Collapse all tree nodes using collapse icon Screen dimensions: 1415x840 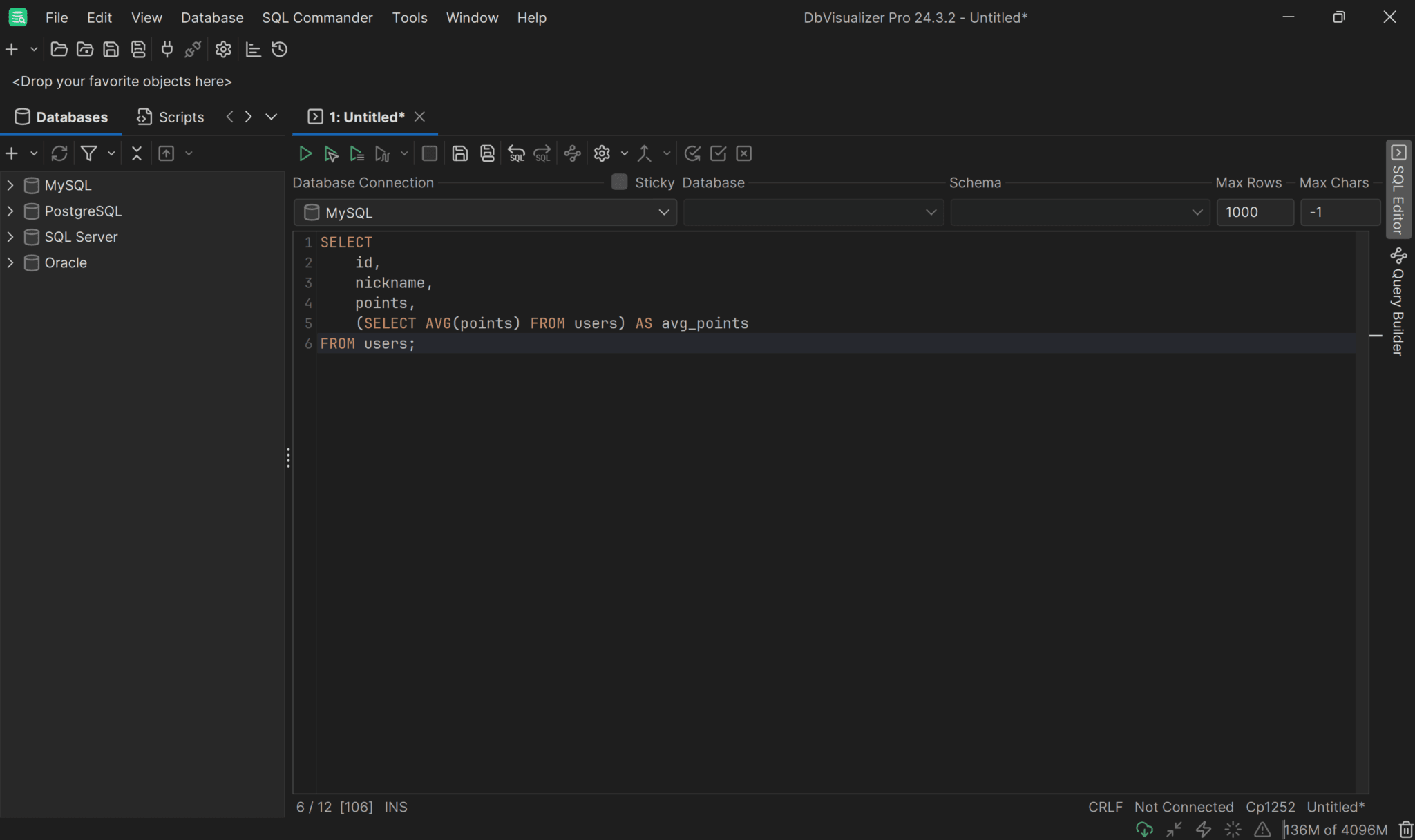136,153
